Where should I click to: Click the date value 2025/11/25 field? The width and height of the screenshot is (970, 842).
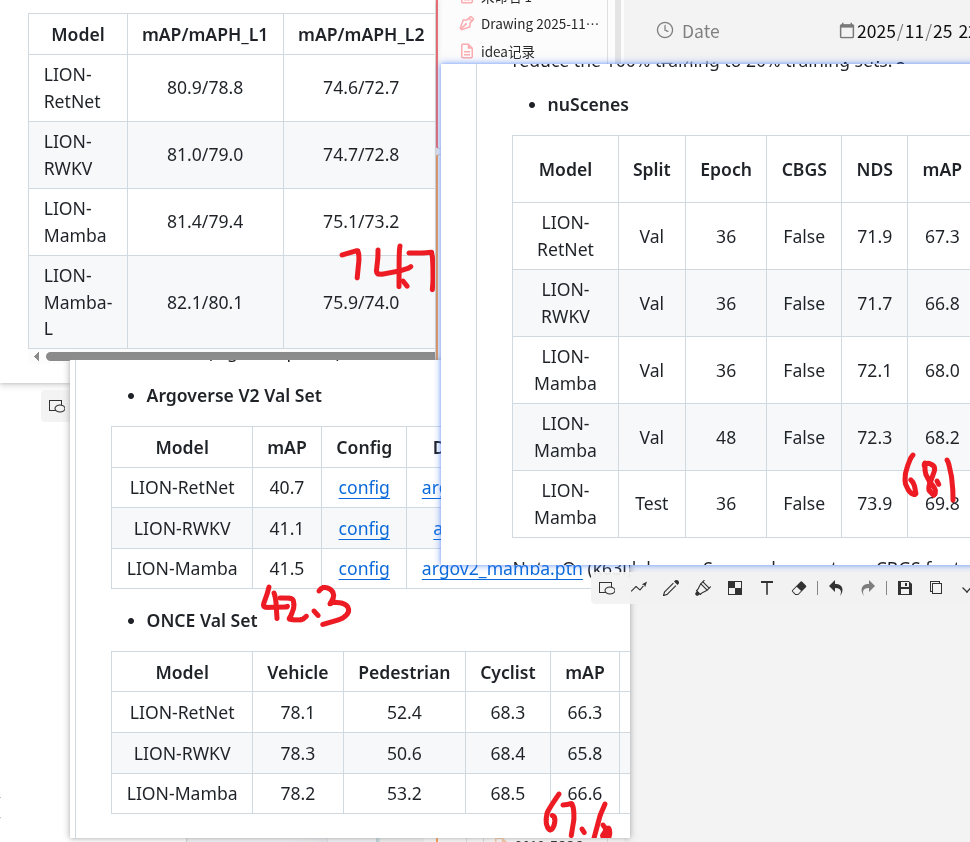coord(913,31)
